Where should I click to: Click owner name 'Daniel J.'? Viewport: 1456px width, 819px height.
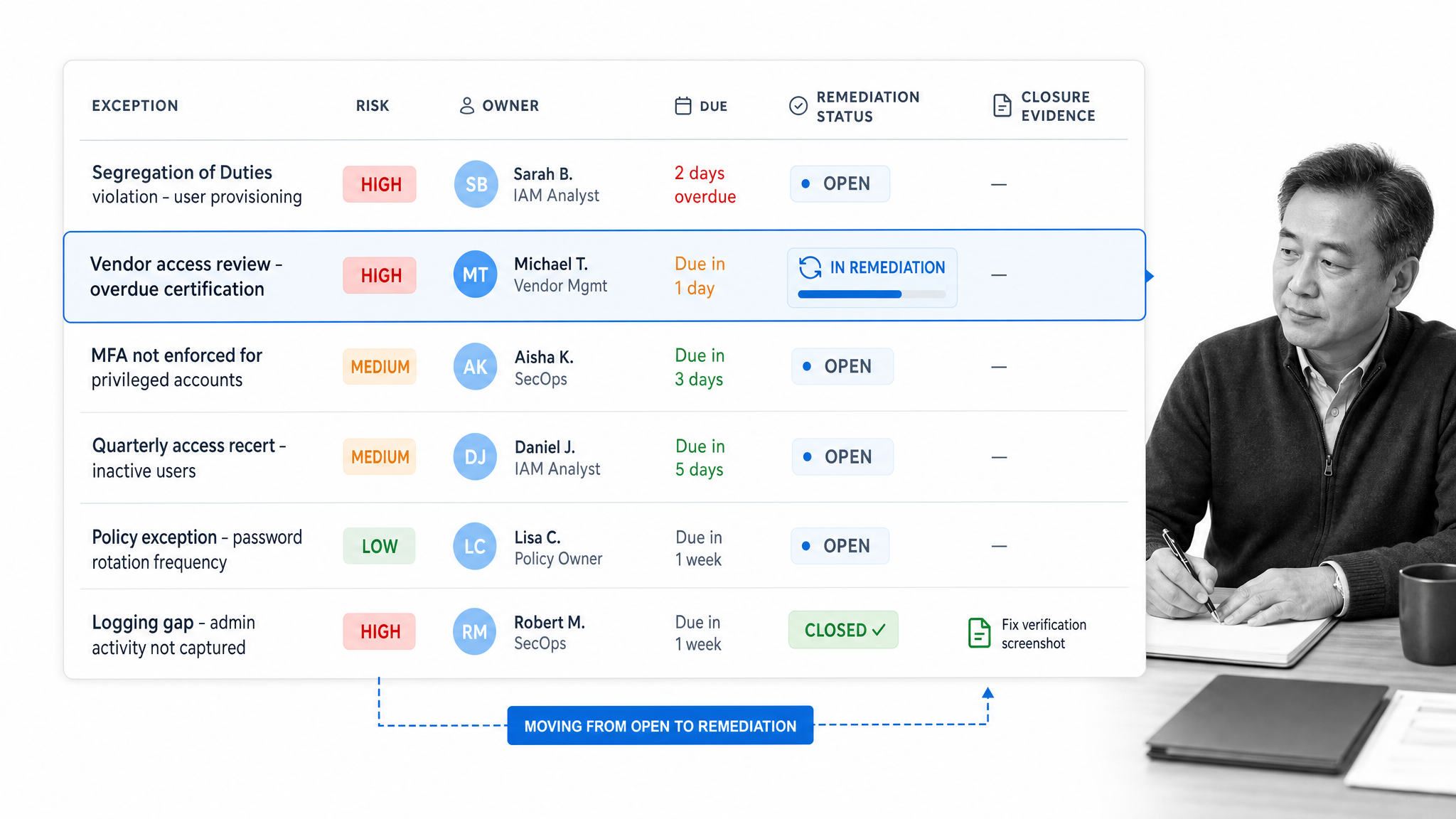(545, 447)
